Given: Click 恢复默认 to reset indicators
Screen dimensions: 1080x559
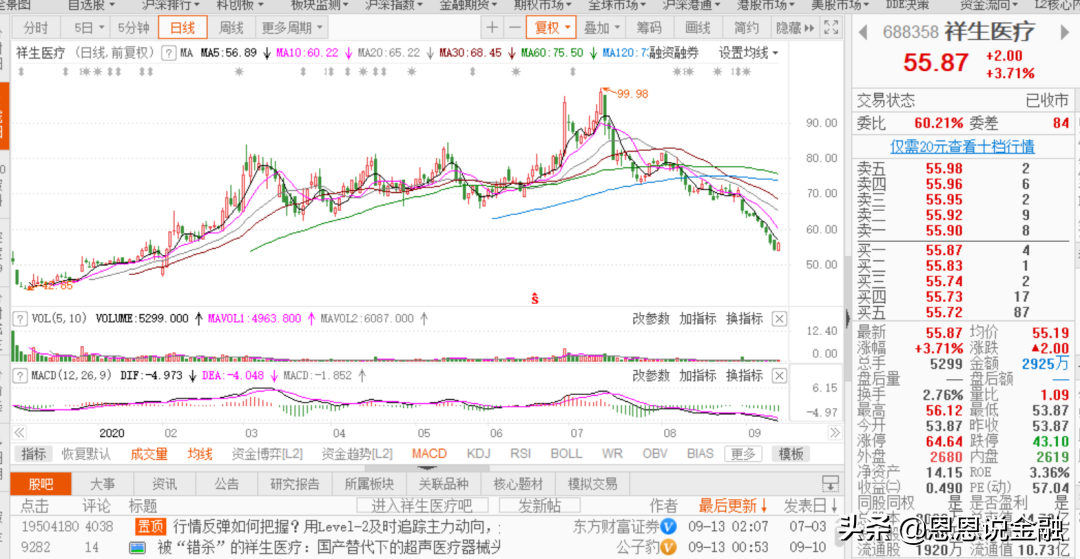Looking at the screenshot, I should coord(86,454).
